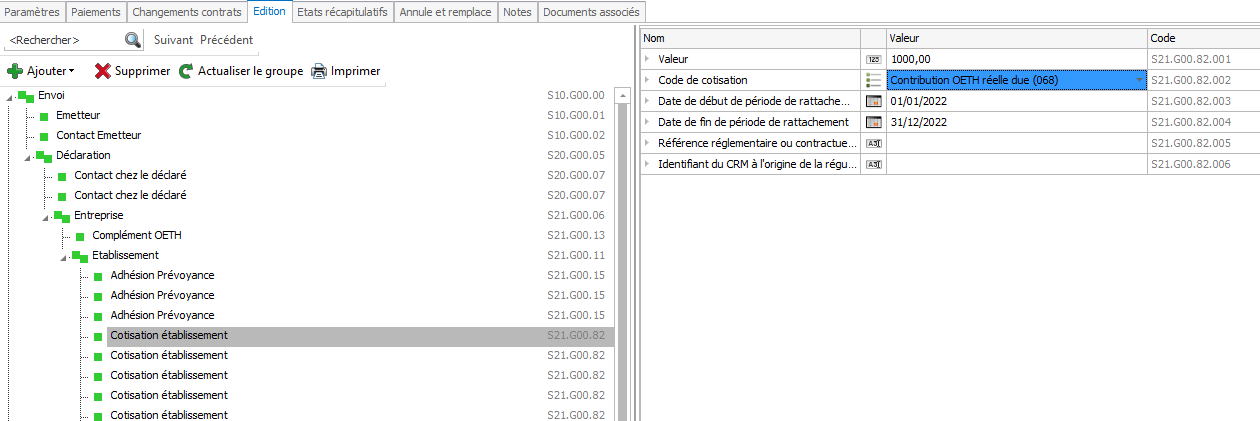Viewport: 1260px width, 421px height.
Task: Collapse the Entreprise tree node
Action: tap(46, 217)
